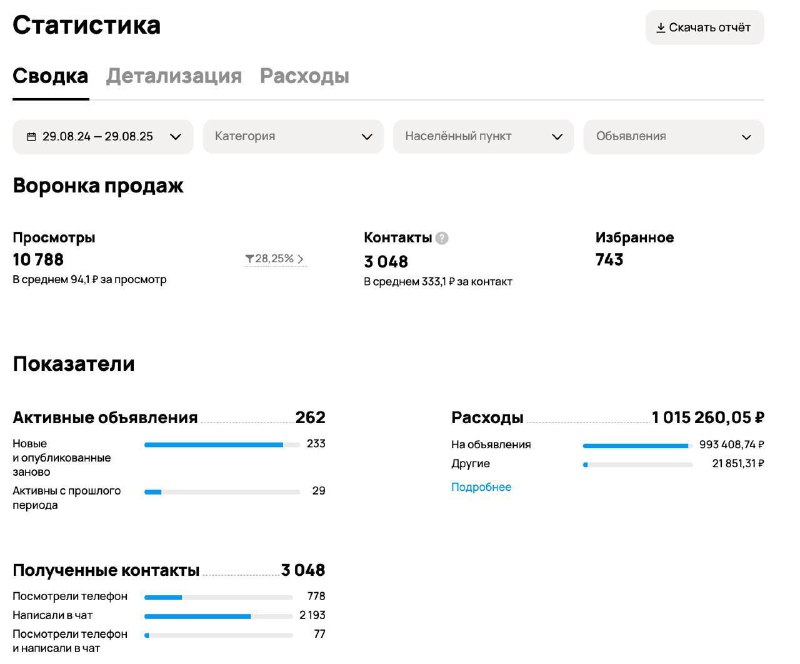The width and height of the screenshot is (800, 664).
Task: Open the date range 29.08.24 – 29.08.25 dropdown
Action: coord(103,137)
